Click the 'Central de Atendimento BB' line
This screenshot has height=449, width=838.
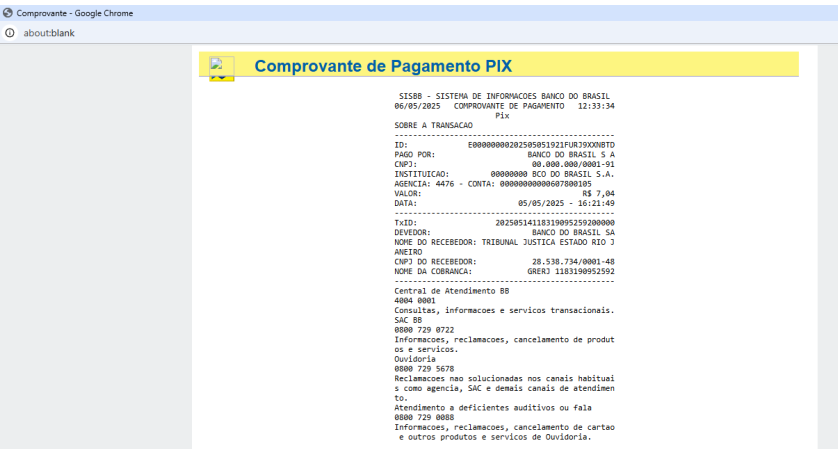tap(452, 291)
